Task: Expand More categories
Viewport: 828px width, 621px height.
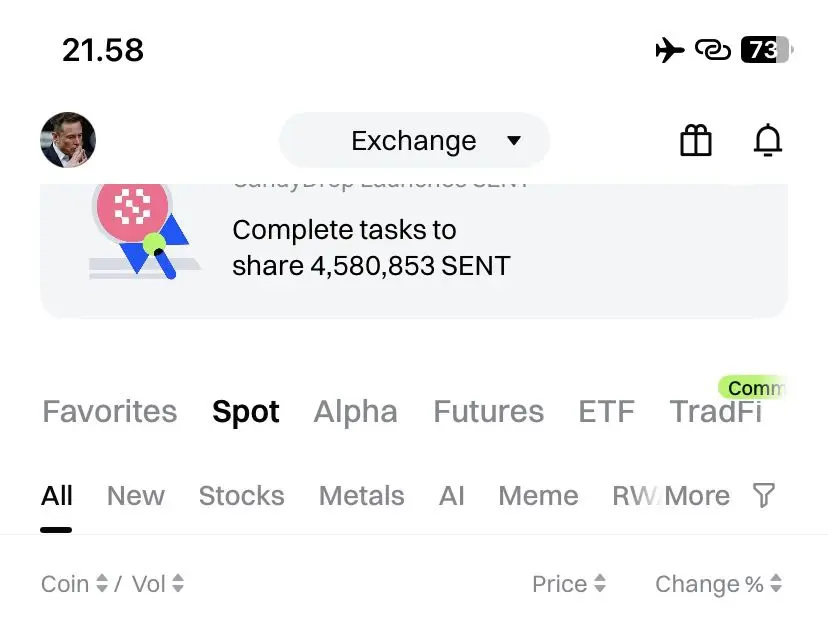Action: 697,495
